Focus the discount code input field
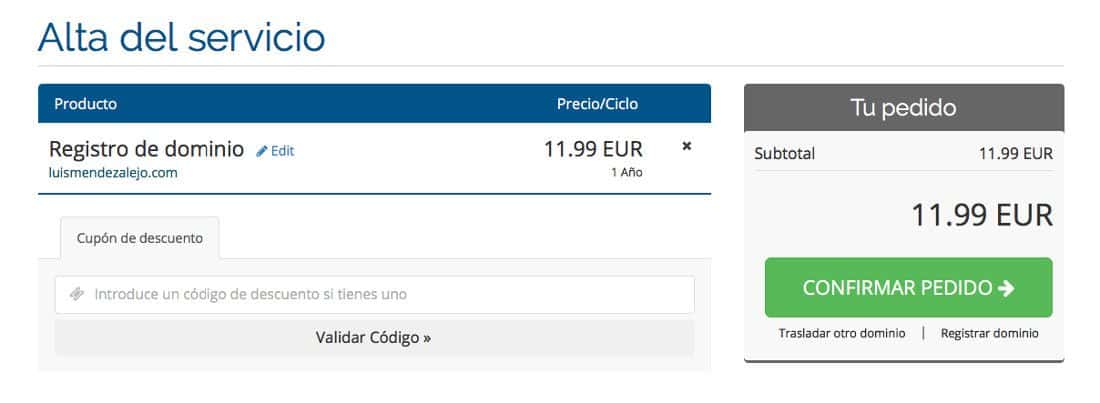Image resolution: width=1100 pixels, height=403 pixels. [375, 294]
